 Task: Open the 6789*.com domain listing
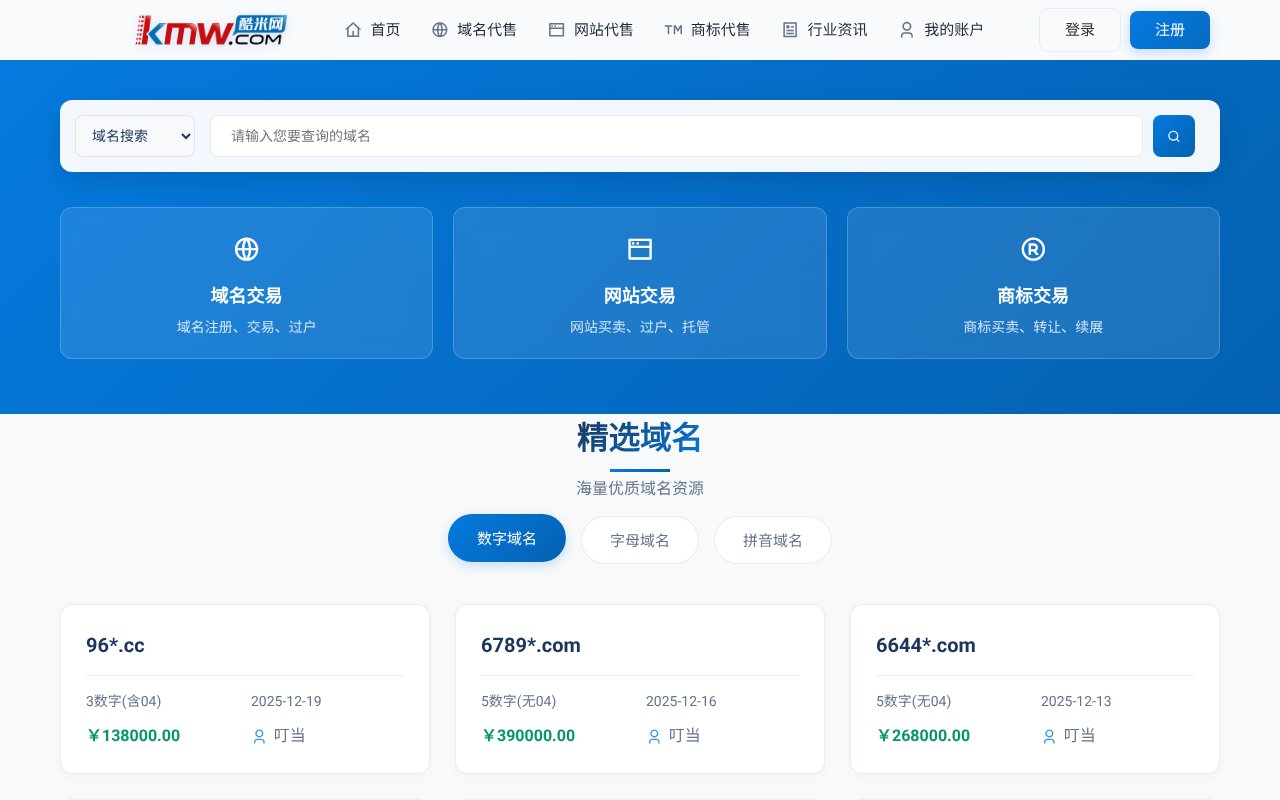[531, 645]
